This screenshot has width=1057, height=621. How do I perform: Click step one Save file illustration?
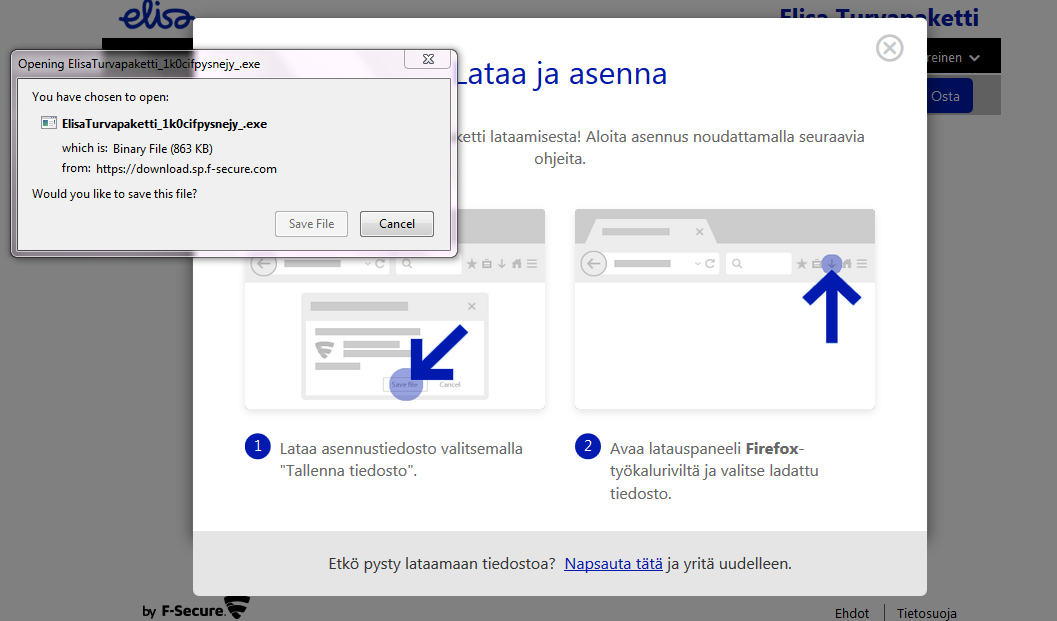coord(394,309)
